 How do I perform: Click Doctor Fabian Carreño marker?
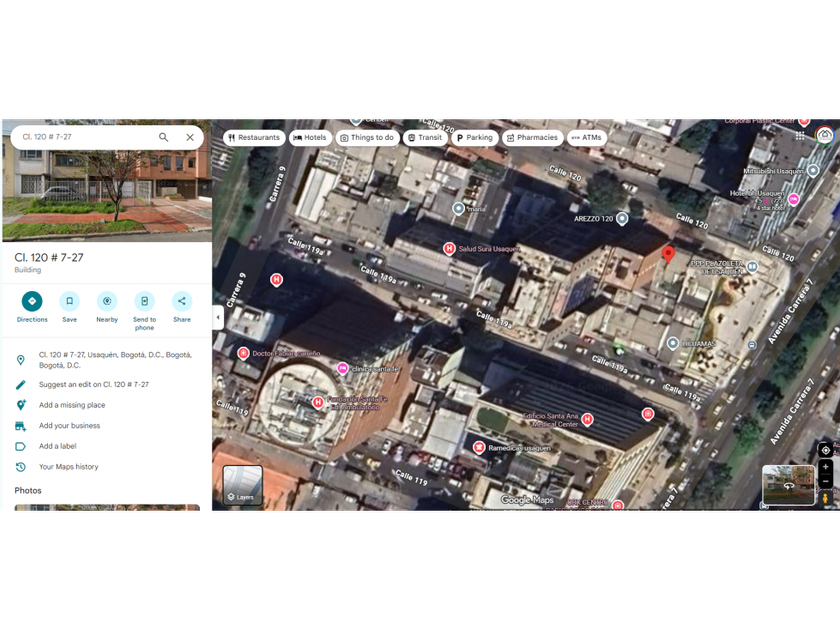pos(243,353)
